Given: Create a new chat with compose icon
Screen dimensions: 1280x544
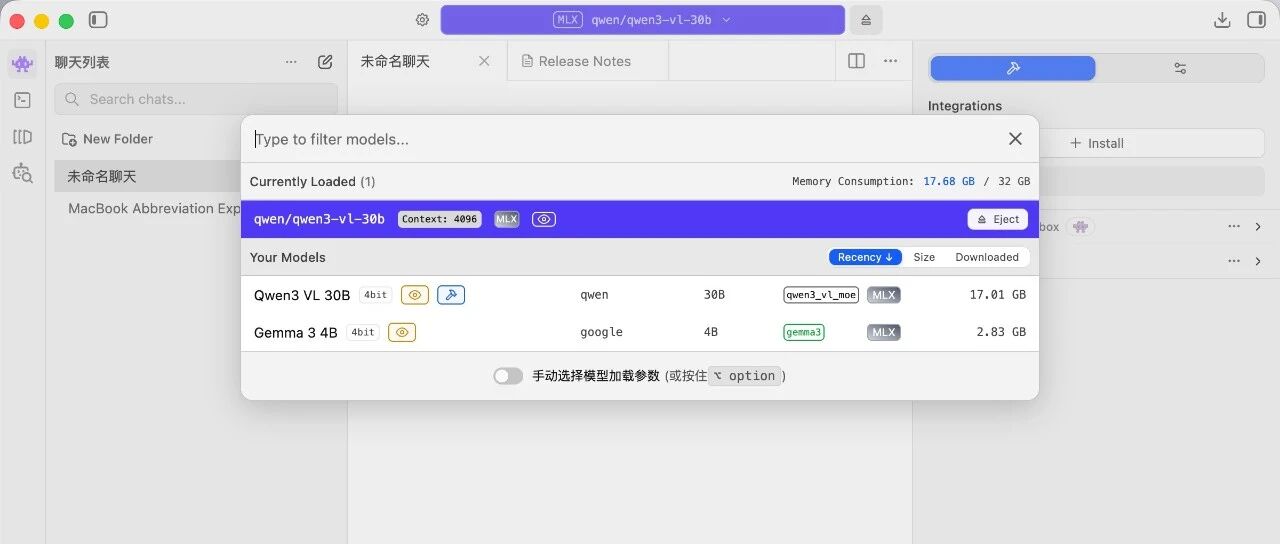Looking at the screenshot, I should (325, 62).
